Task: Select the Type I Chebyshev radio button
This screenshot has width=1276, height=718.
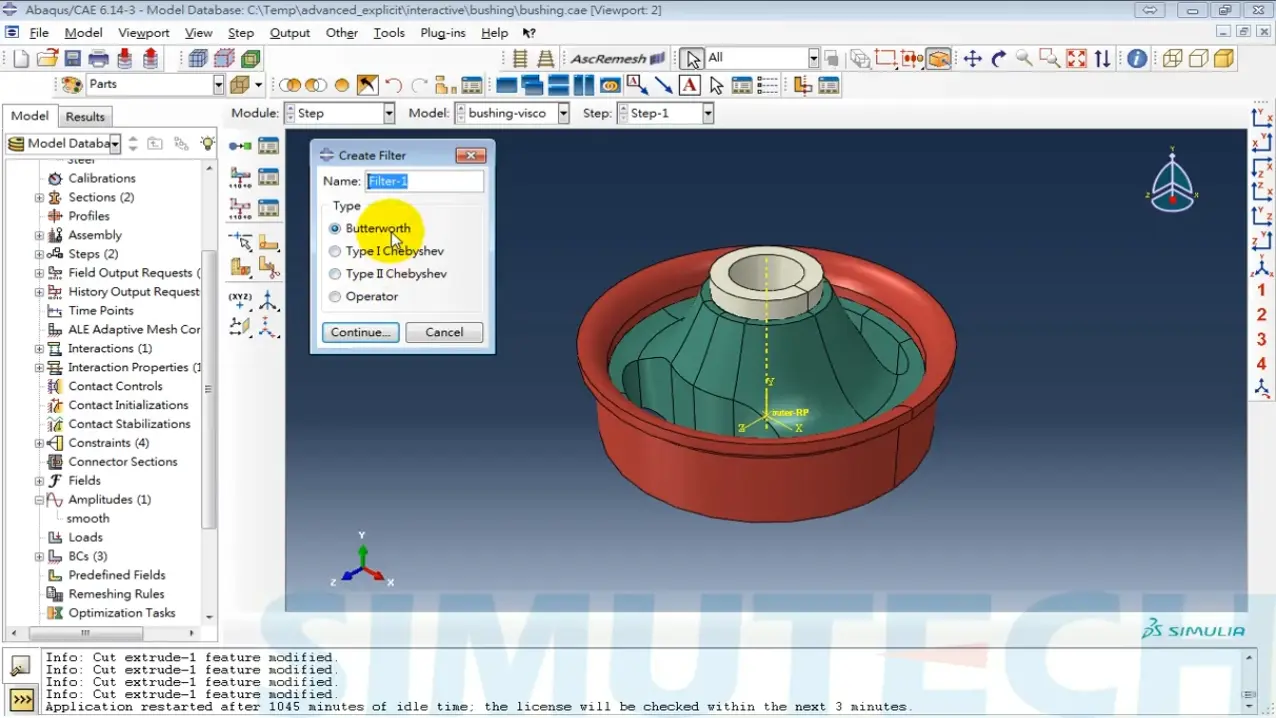Action: tap(335, 251)
